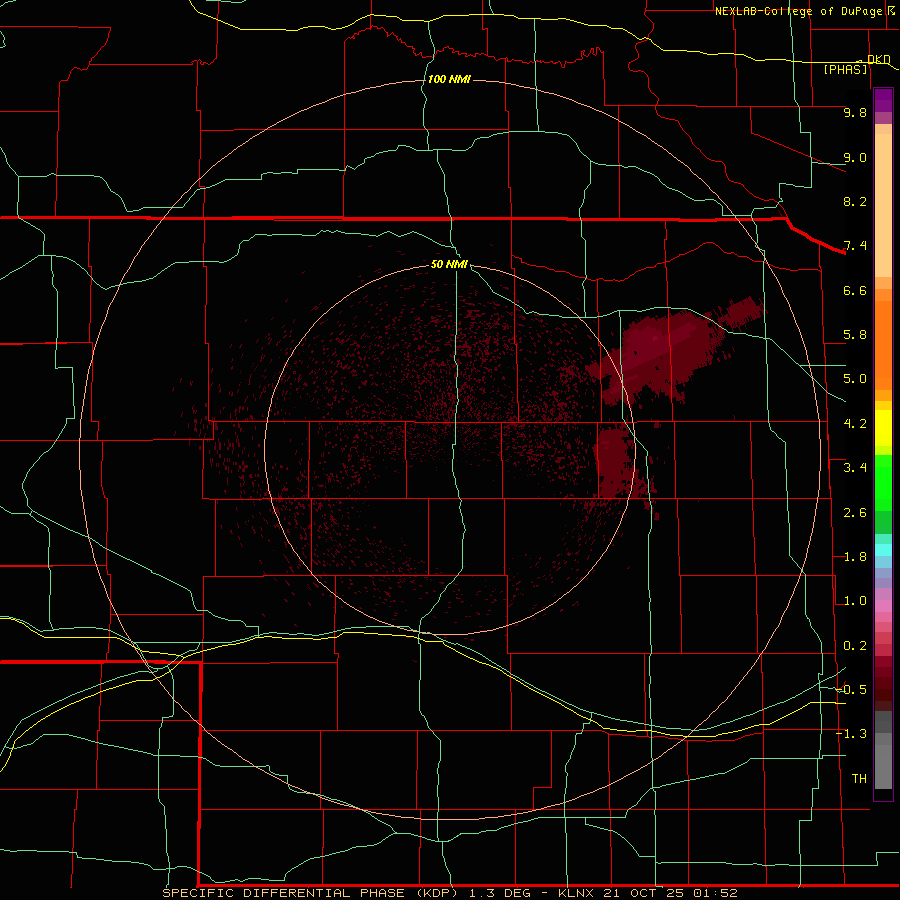900x900 pixels.
Task: Click the purple segment at top of color bar
Action: 883,100
